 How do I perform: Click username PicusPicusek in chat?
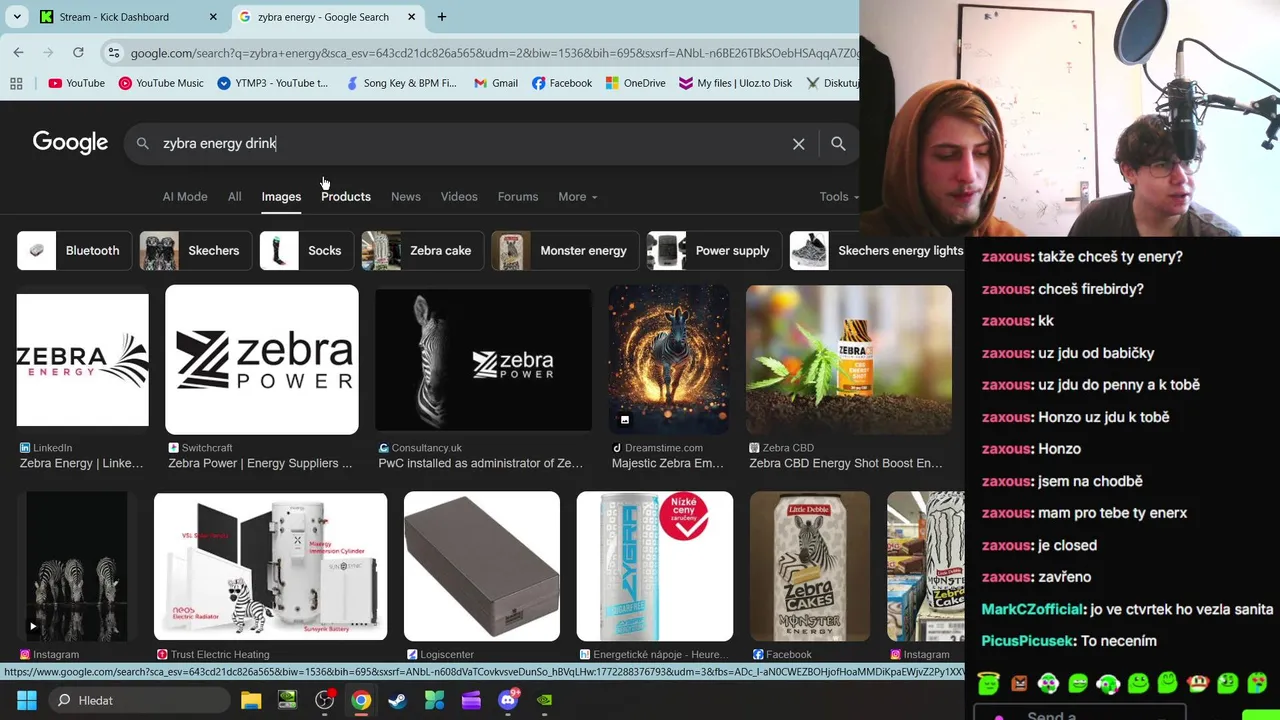1028,641
